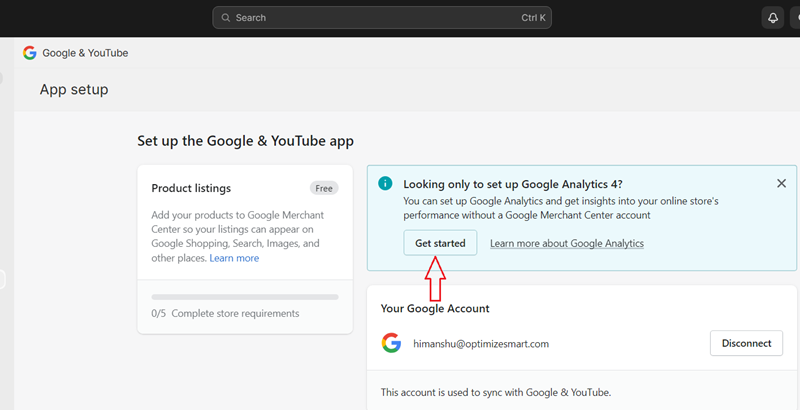
Task: Click the Product listings heading
Action: click(191, 188)
